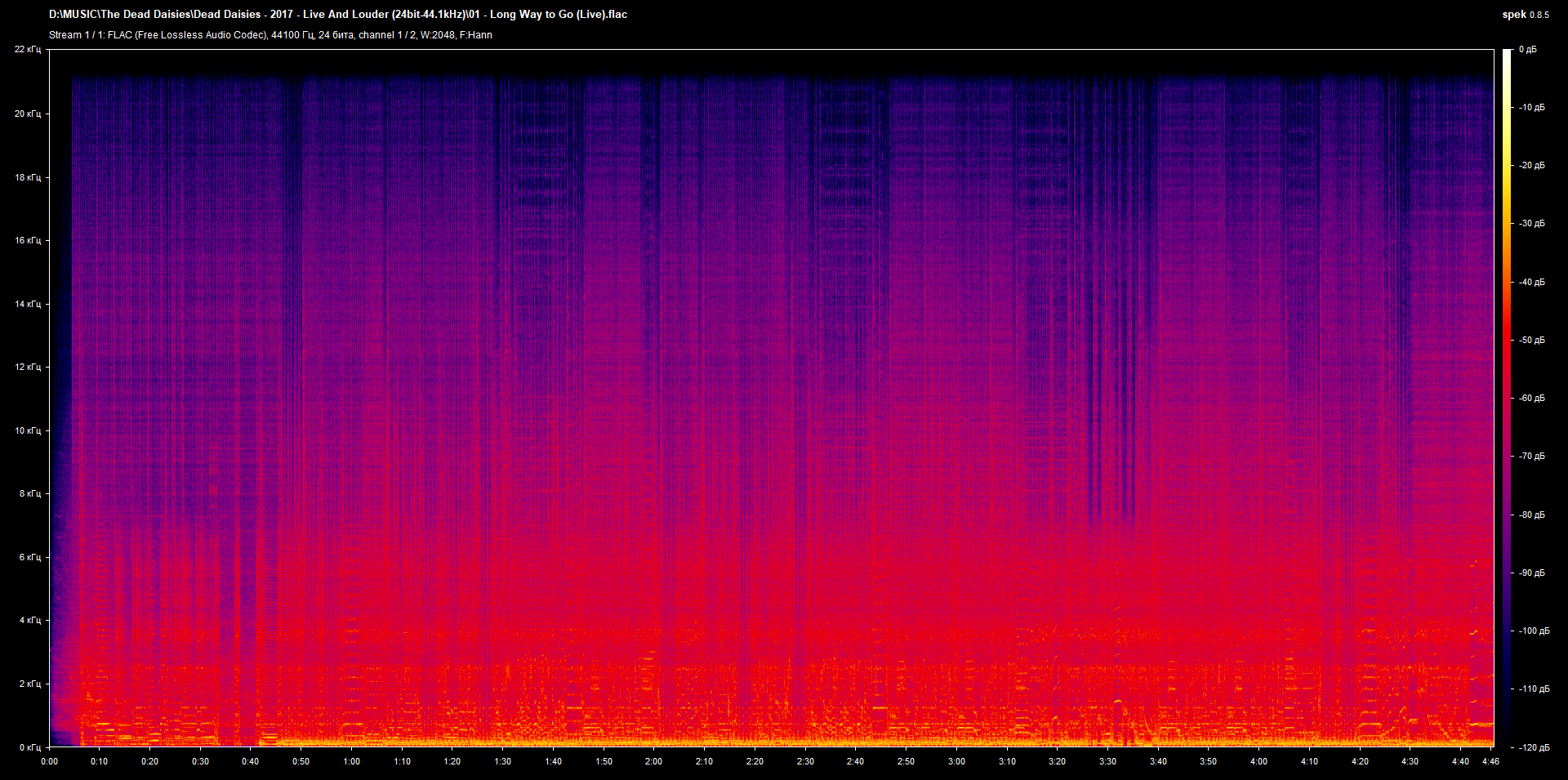Click the 0 кГц frequency label
The height and width of the screenshot is (780, 1568).
[x=30, y=747]
